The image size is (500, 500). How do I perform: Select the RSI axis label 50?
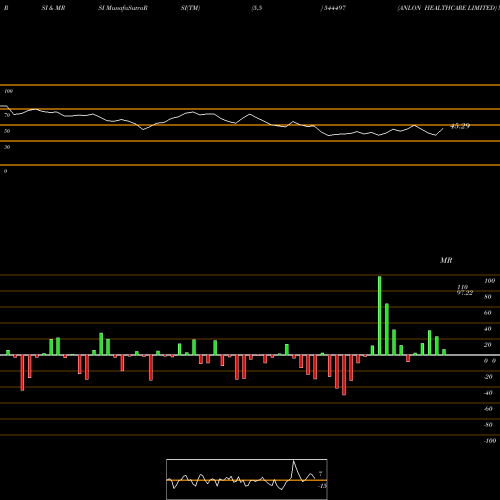[x=7, y=131]
